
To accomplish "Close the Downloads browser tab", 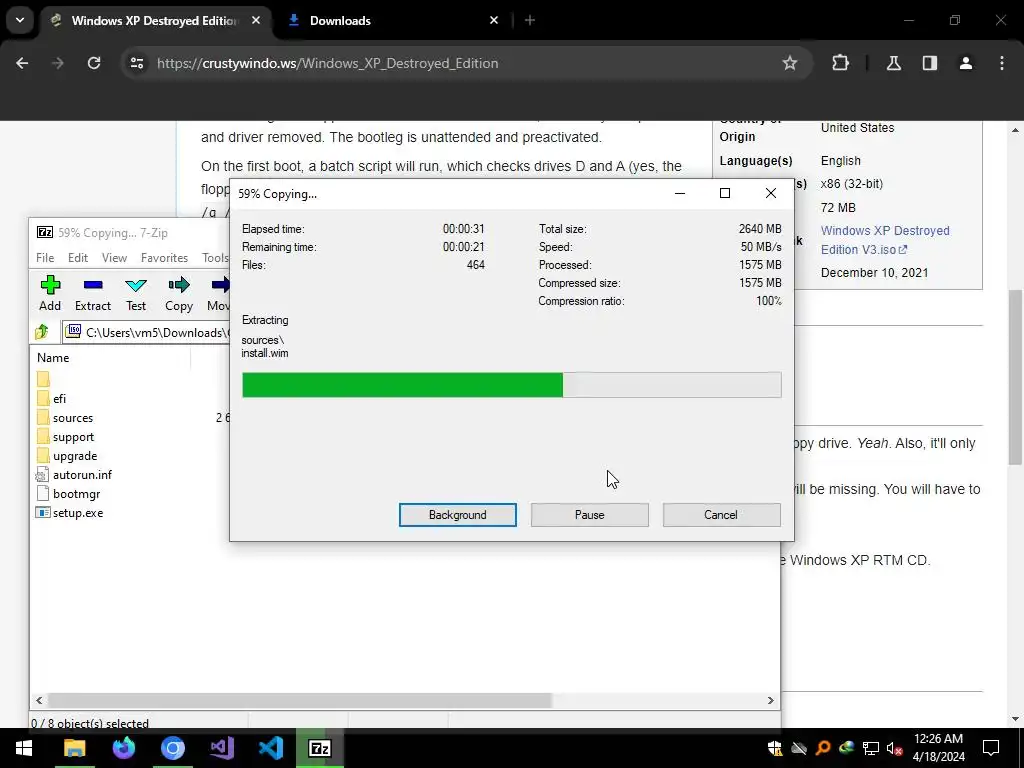I will click(494, 20).
